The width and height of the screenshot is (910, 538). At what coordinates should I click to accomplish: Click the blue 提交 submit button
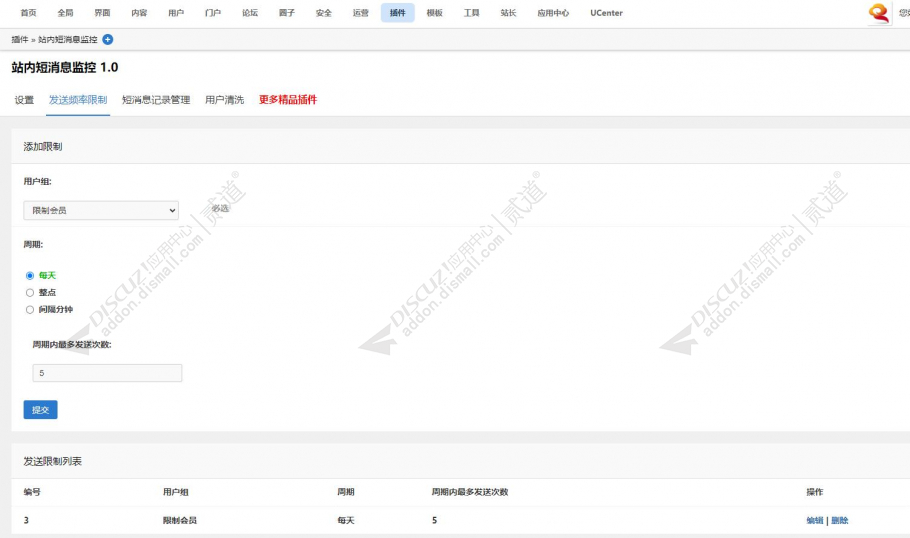(41, 410)
